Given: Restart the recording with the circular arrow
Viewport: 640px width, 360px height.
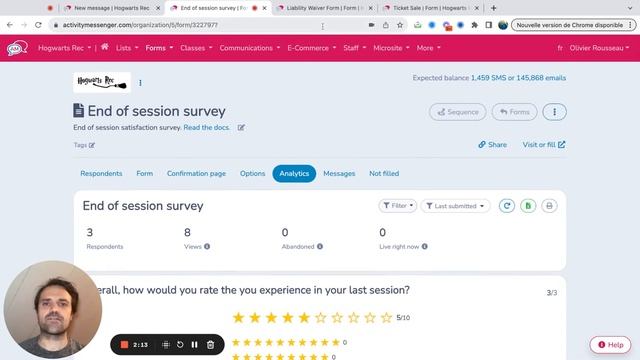Looking at the screenshot, I should 180,344.
